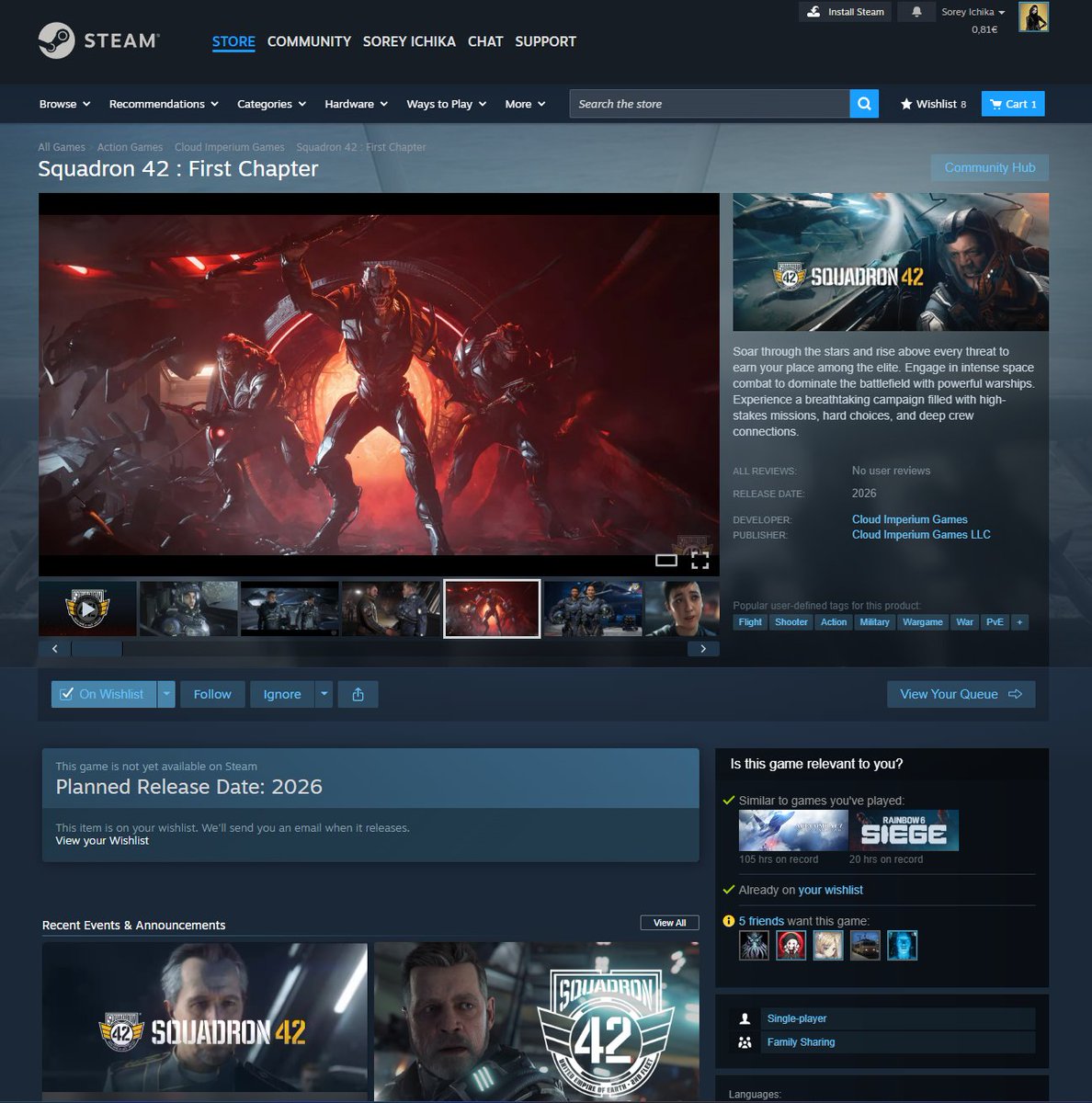This screenshot has height=1103, width=1092.
Task: Open first friend avatar wanting game
Action: tap(754, 945)
